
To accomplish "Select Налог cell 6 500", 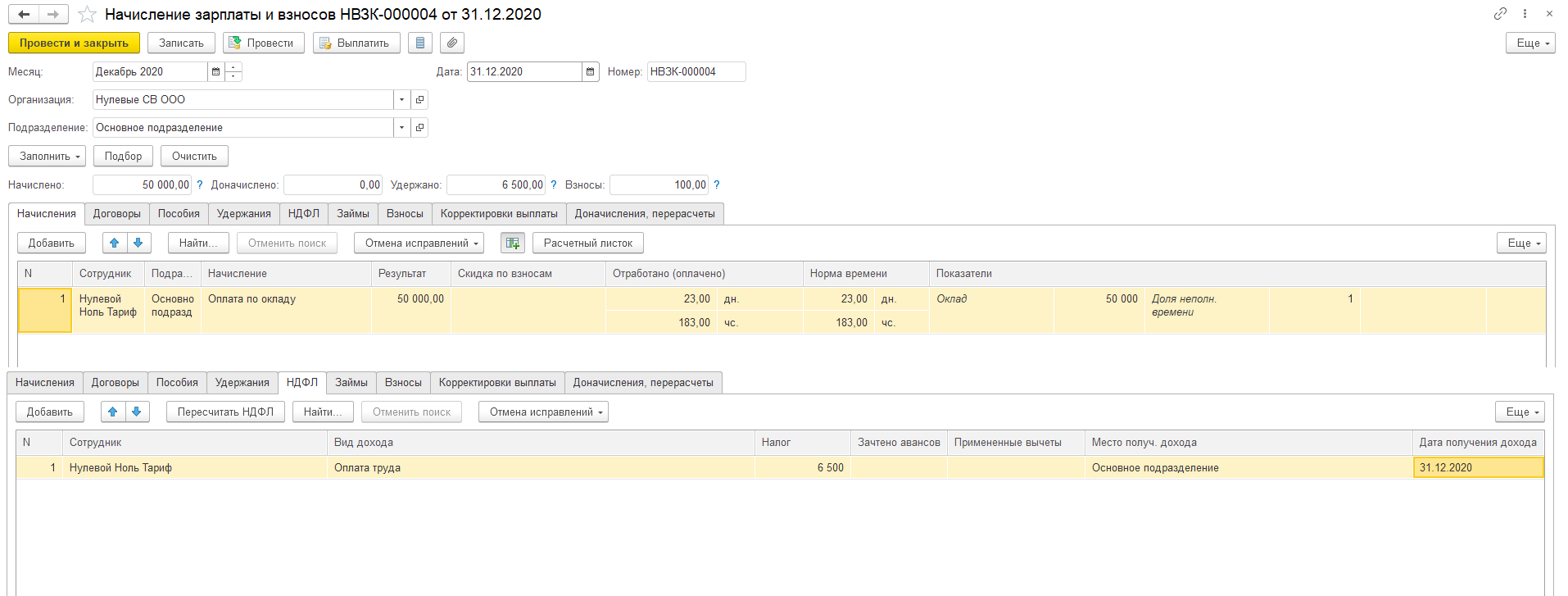I will [x=803, y=467].
